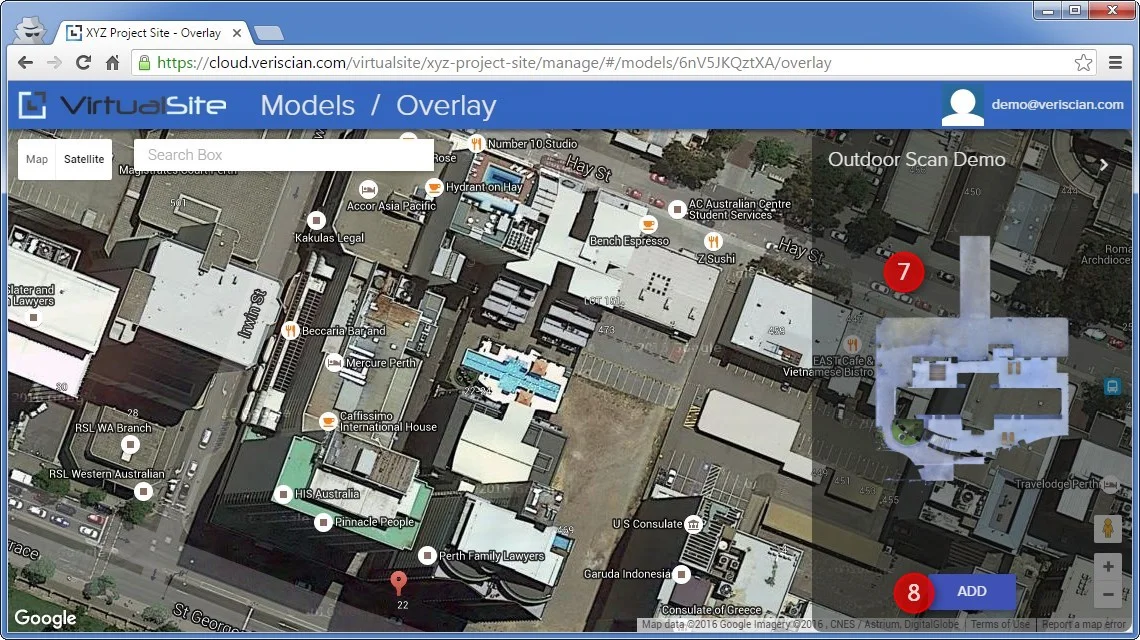Click the Overlay breadcrumb
Viewport: 1140px width, 640px height.
446,106
